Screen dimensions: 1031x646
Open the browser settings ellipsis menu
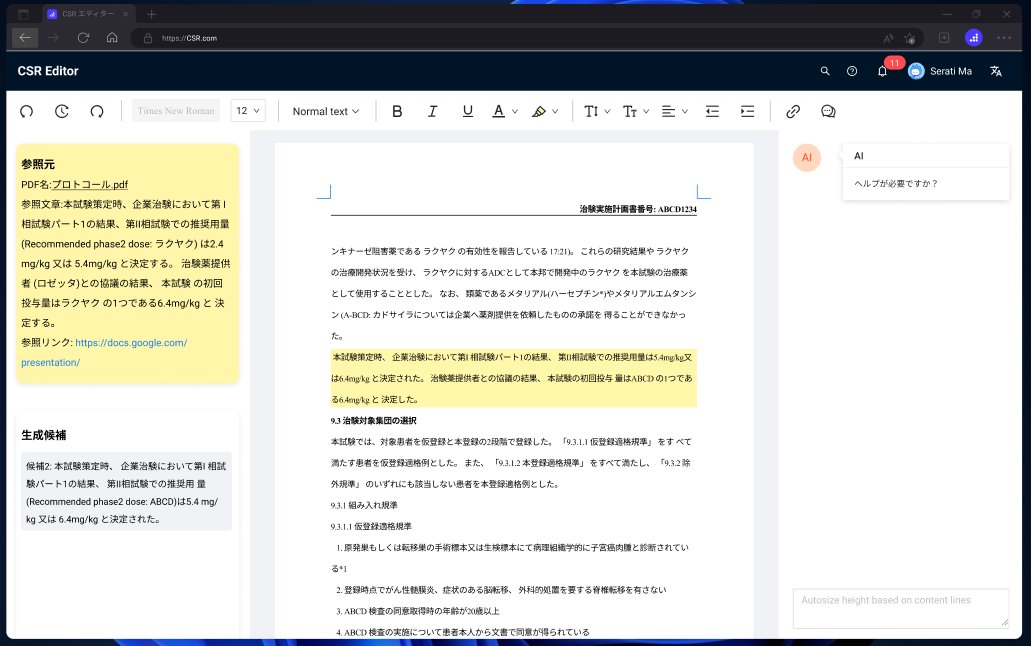(1003, 37)
